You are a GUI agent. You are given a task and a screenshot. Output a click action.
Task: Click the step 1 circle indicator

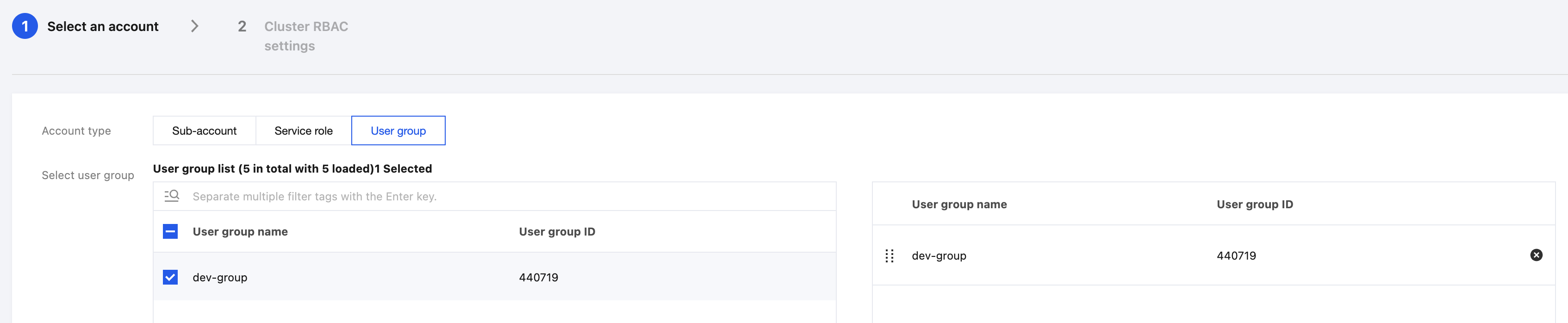tap(25, 26)
